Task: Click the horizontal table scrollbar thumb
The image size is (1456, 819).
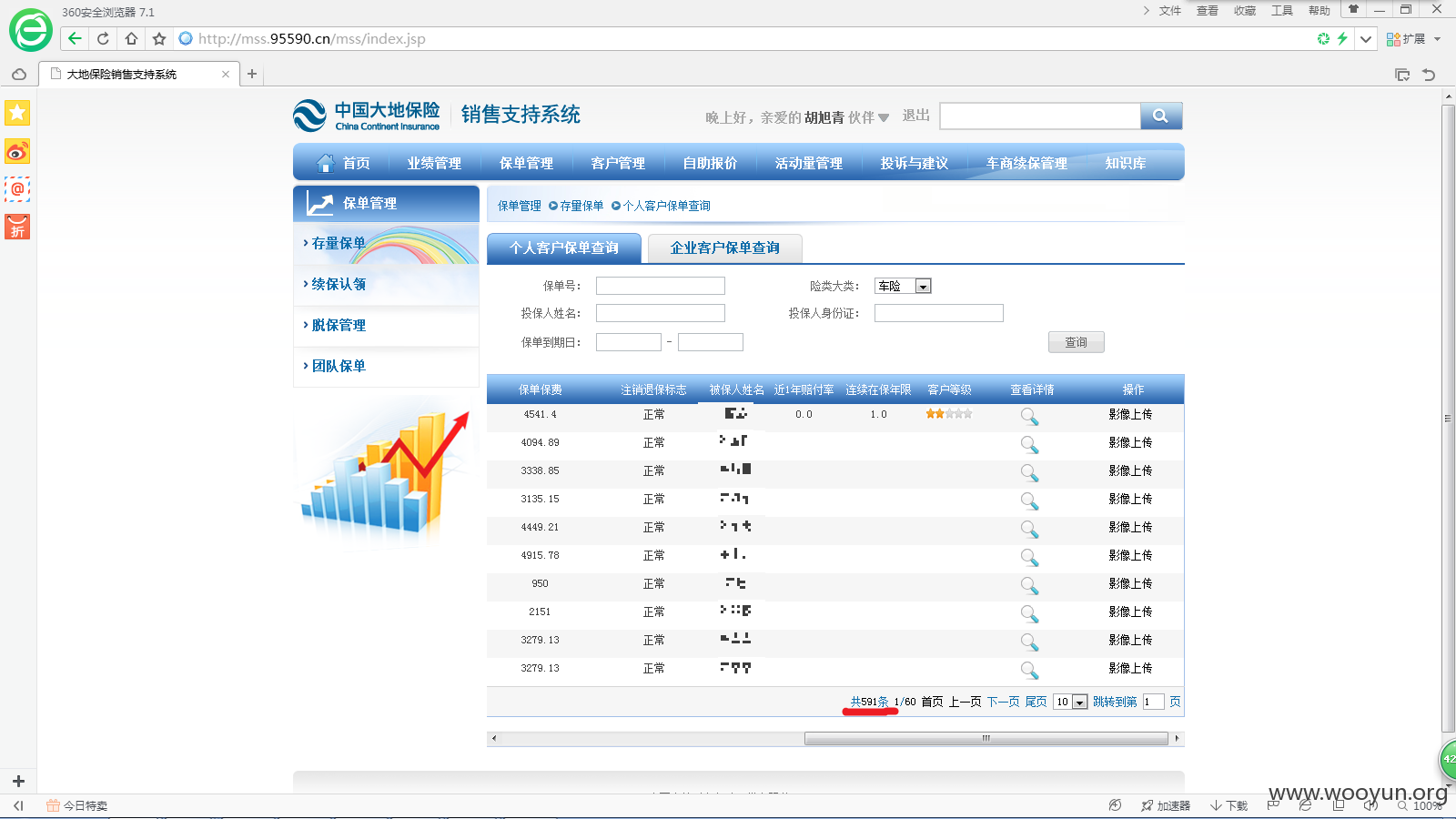Action: click(986, 738)
